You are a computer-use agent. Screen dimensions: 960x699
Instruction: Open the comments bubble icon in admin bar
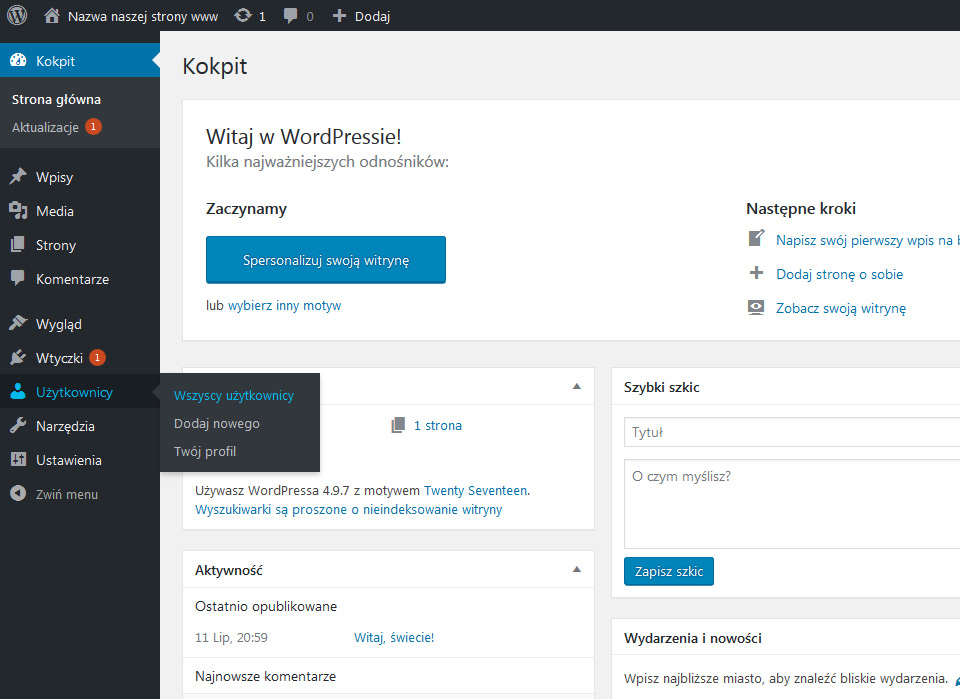point(290,16)
